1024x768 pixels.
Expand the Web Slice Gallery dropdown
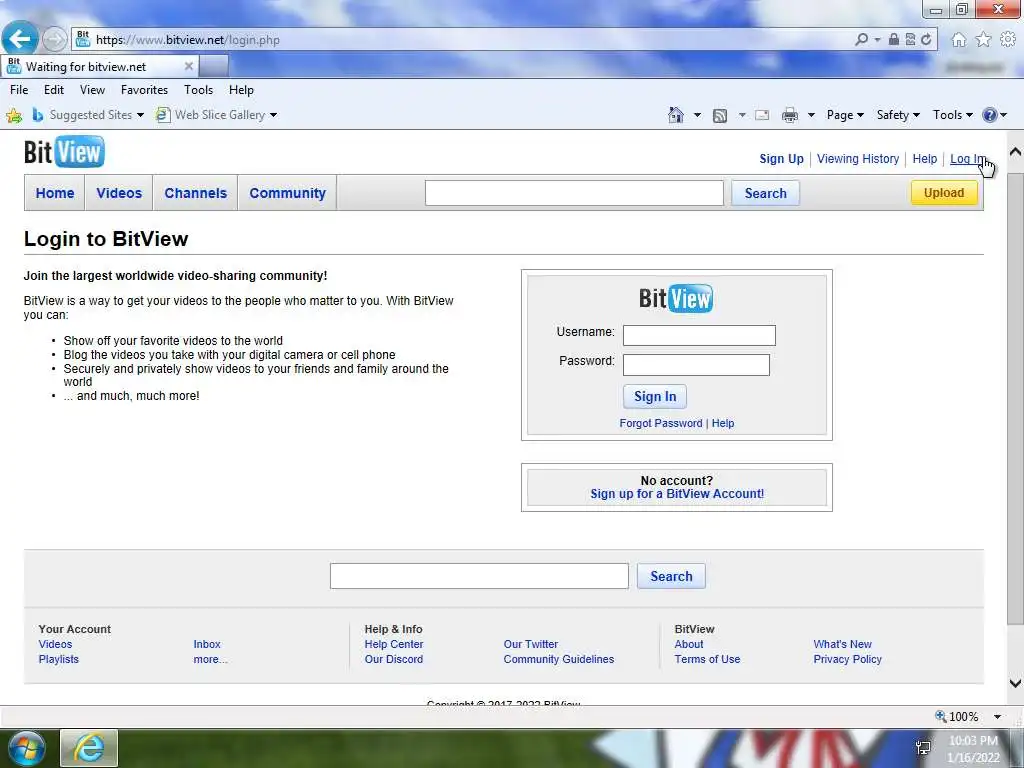point(274,115)
